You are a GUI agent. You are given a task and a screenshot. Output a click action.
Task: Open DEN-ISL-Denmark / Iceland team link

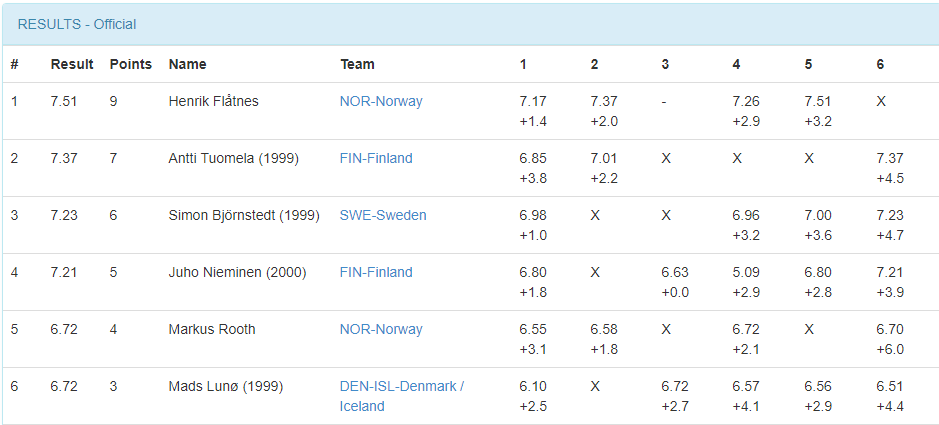coord(402,396)
